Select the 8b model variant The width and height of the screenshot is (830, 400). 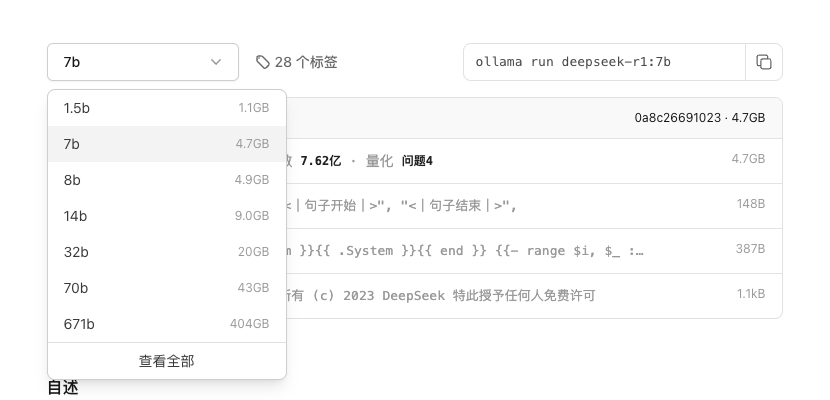click(166, 180)
